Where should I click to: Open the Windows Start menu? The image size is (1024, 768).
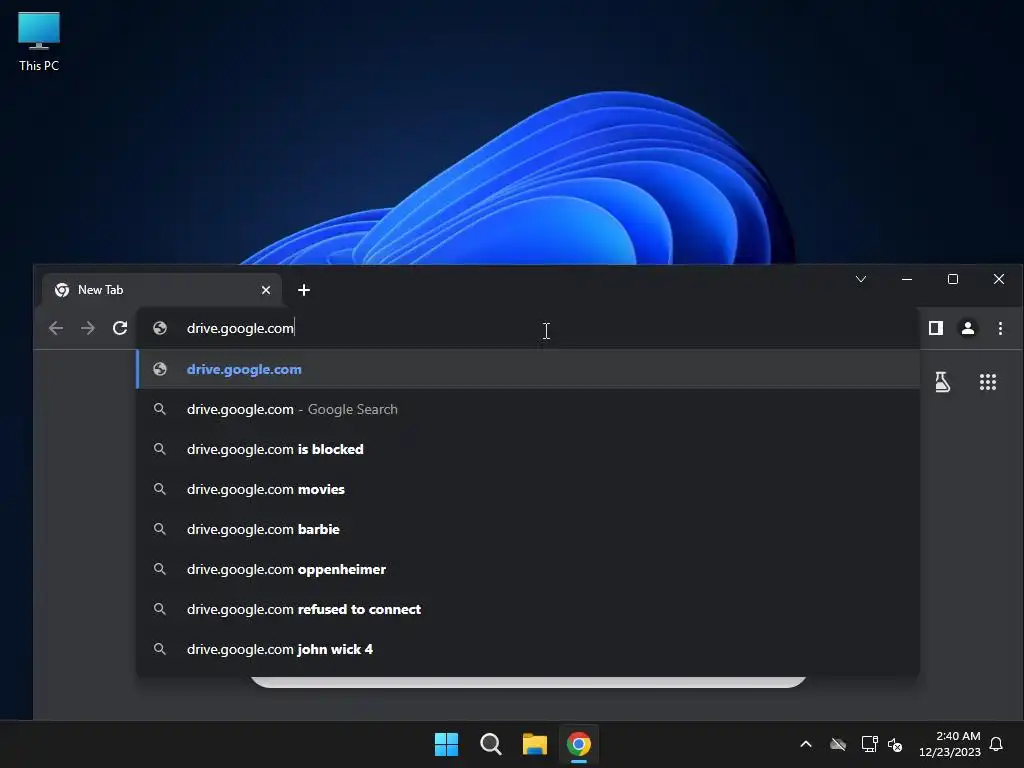447,744
